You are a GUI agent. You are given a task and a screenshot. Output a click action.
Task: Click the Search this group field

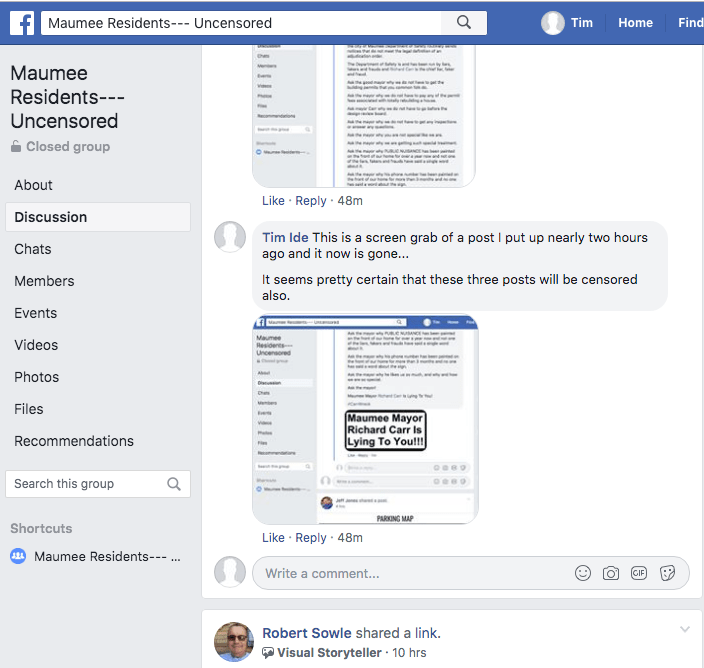click(x=85, y=484)
